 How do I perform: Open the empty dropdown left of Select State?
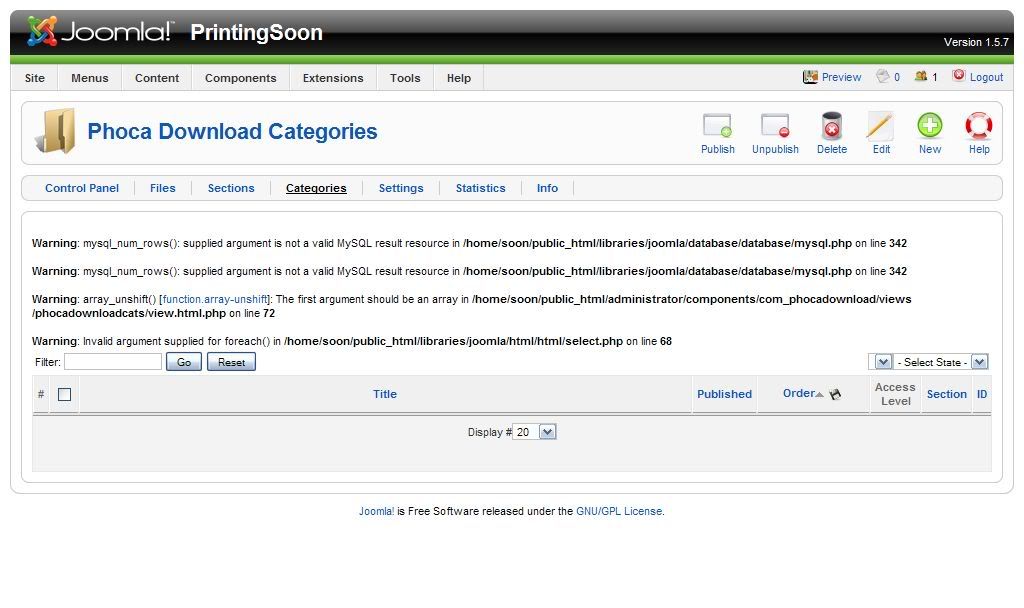[x=880, y=362]
